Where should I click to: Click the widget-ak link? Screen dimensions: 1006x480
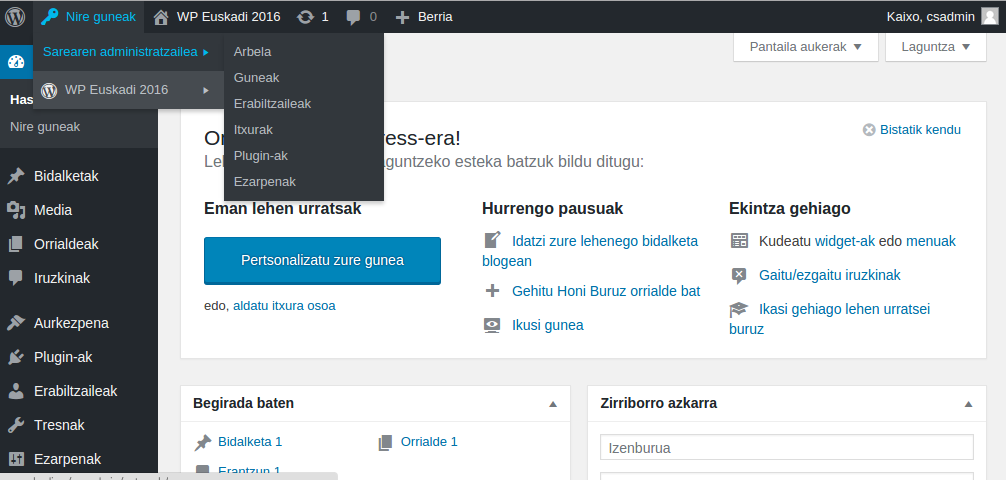(845, 241)
